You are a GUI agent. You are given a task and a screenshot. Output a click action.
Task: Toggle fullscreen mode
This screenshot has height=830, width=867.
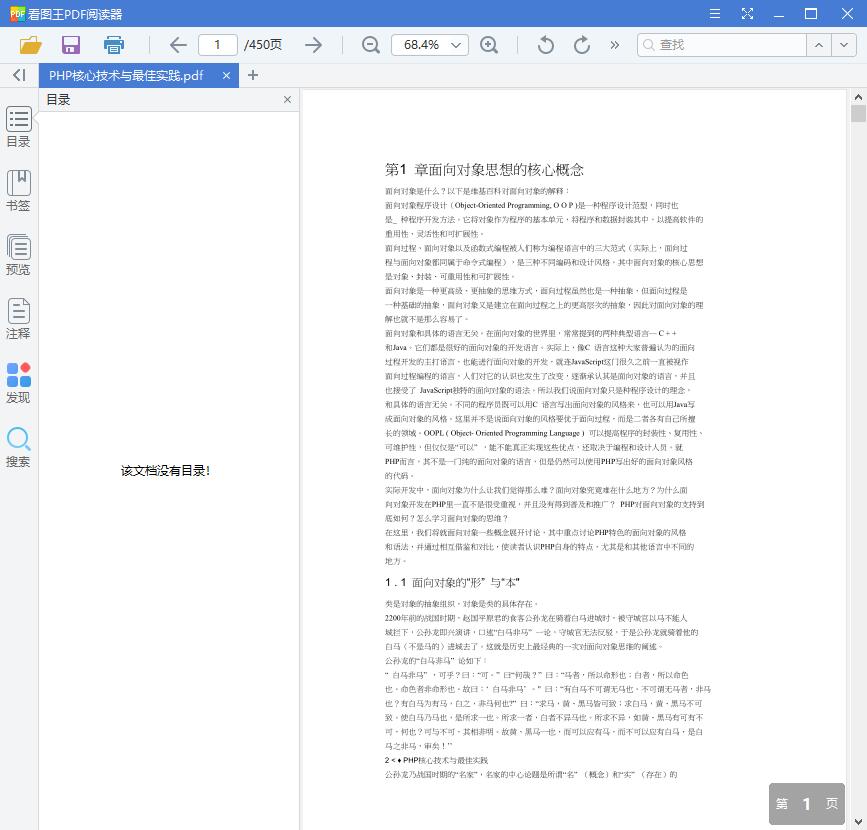pos(747,13)
